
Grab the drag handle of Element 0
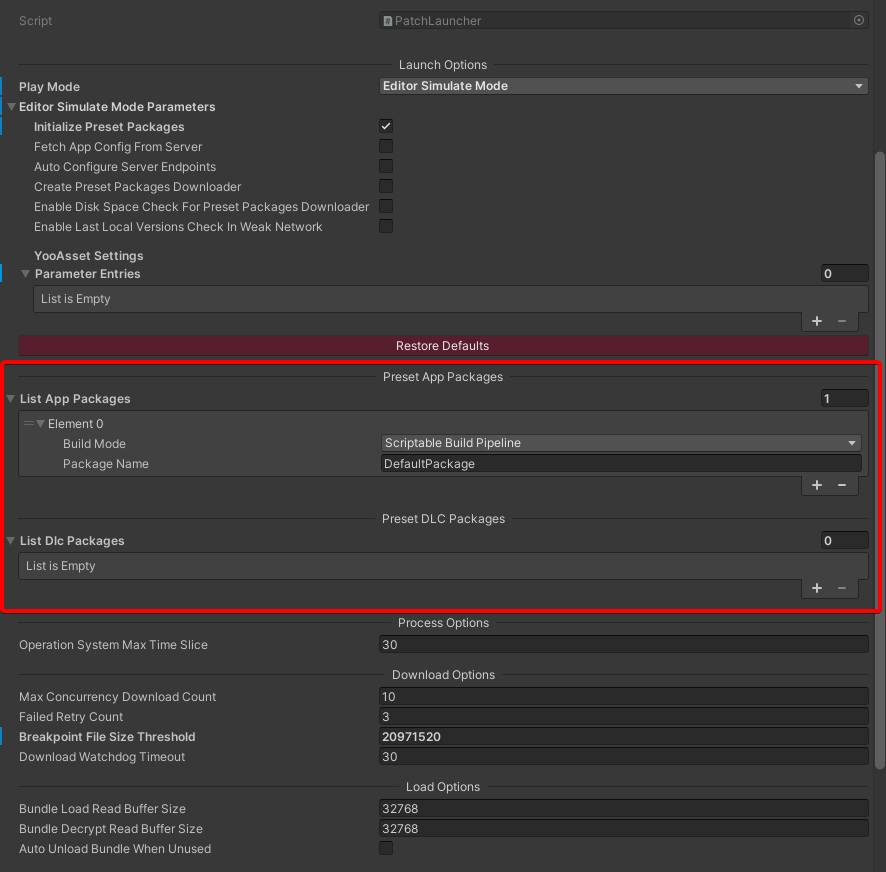click(29, 424)
